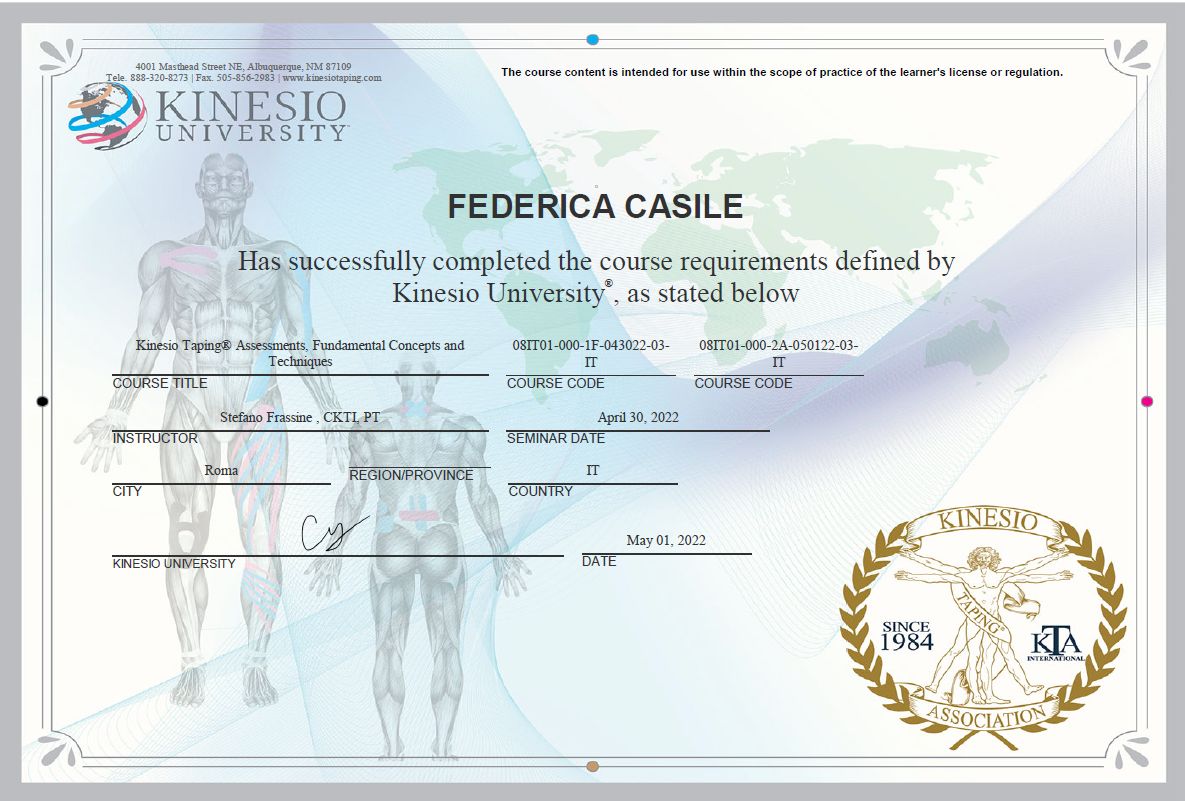Click the top-left corner floral ornament
1185x801 pixels.
click(56, 55)
